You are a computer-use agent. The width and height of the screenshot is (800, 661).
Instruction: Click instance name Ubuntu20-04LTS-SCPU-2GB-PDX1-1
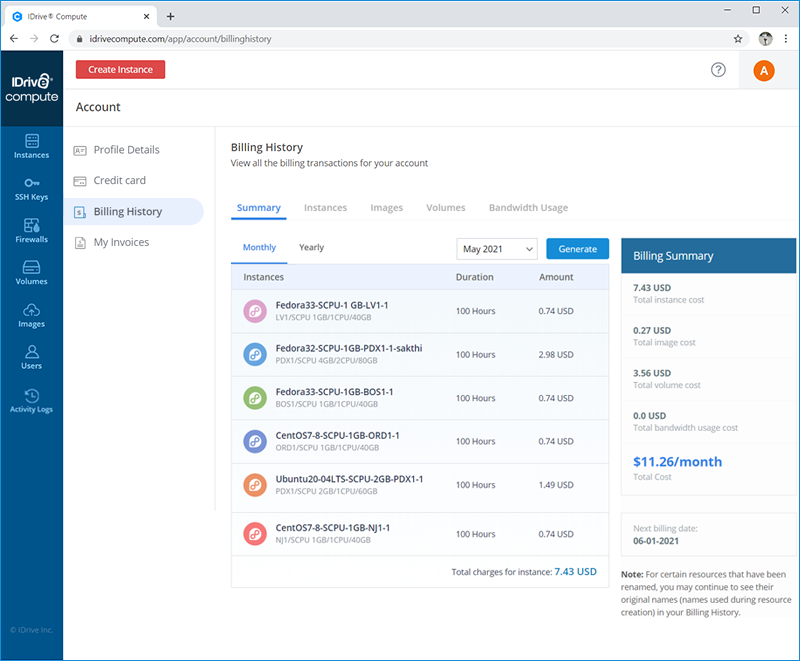click(x=349, y=479)
